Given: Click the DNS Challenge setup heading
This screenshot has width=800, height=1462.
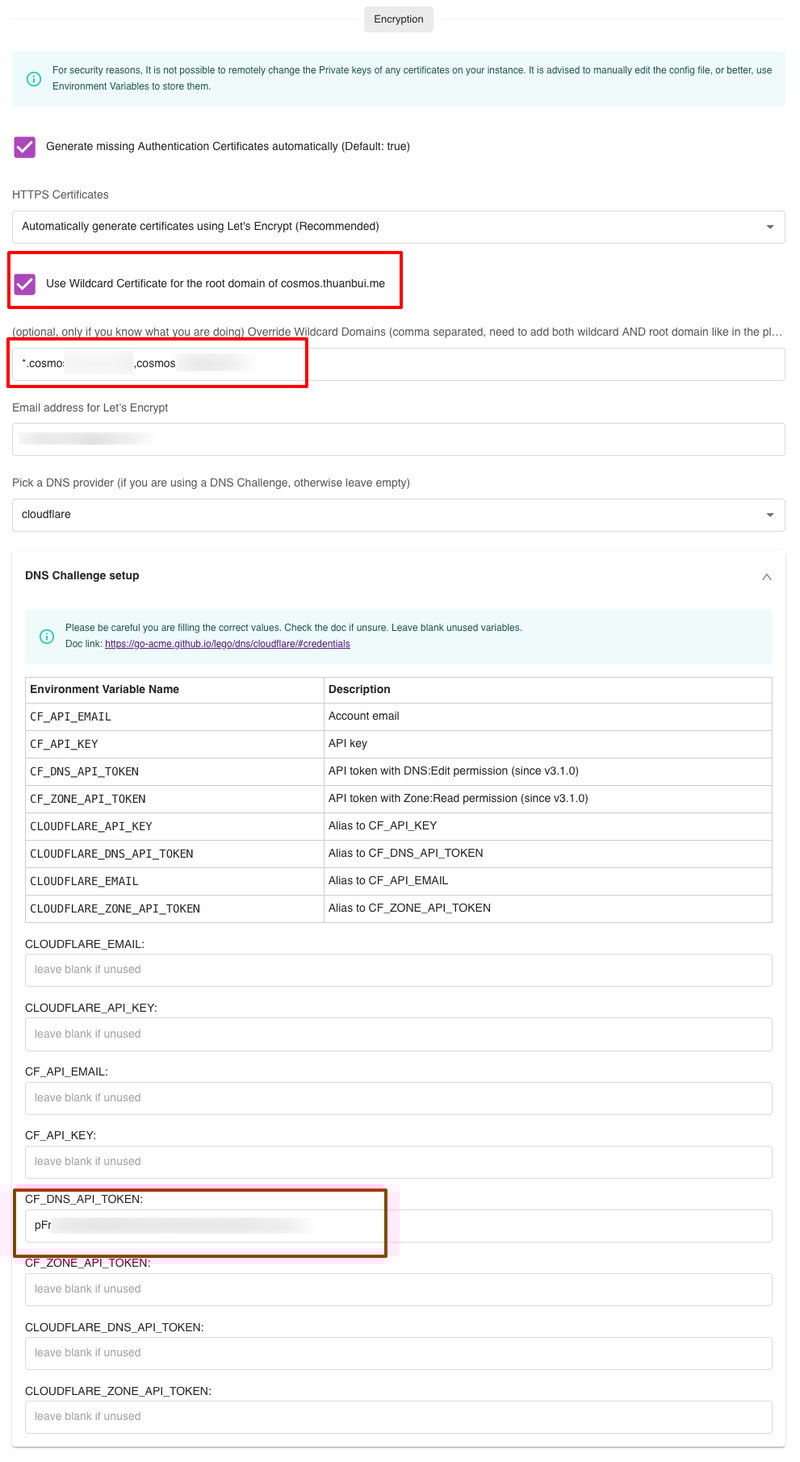Looking at the screenshot, I should [x=82, y=576].
